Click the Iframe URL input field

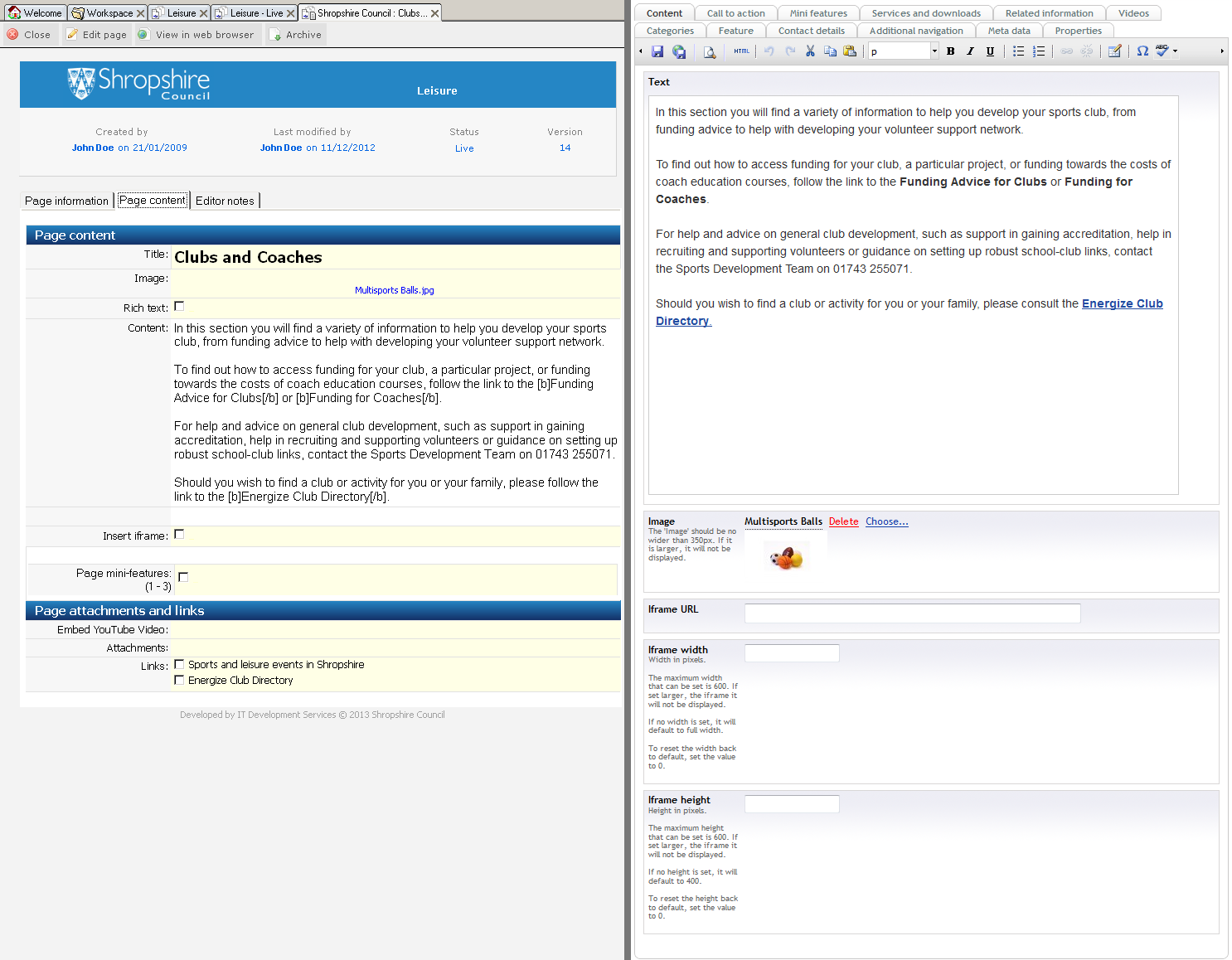click(x=912, y=613)
